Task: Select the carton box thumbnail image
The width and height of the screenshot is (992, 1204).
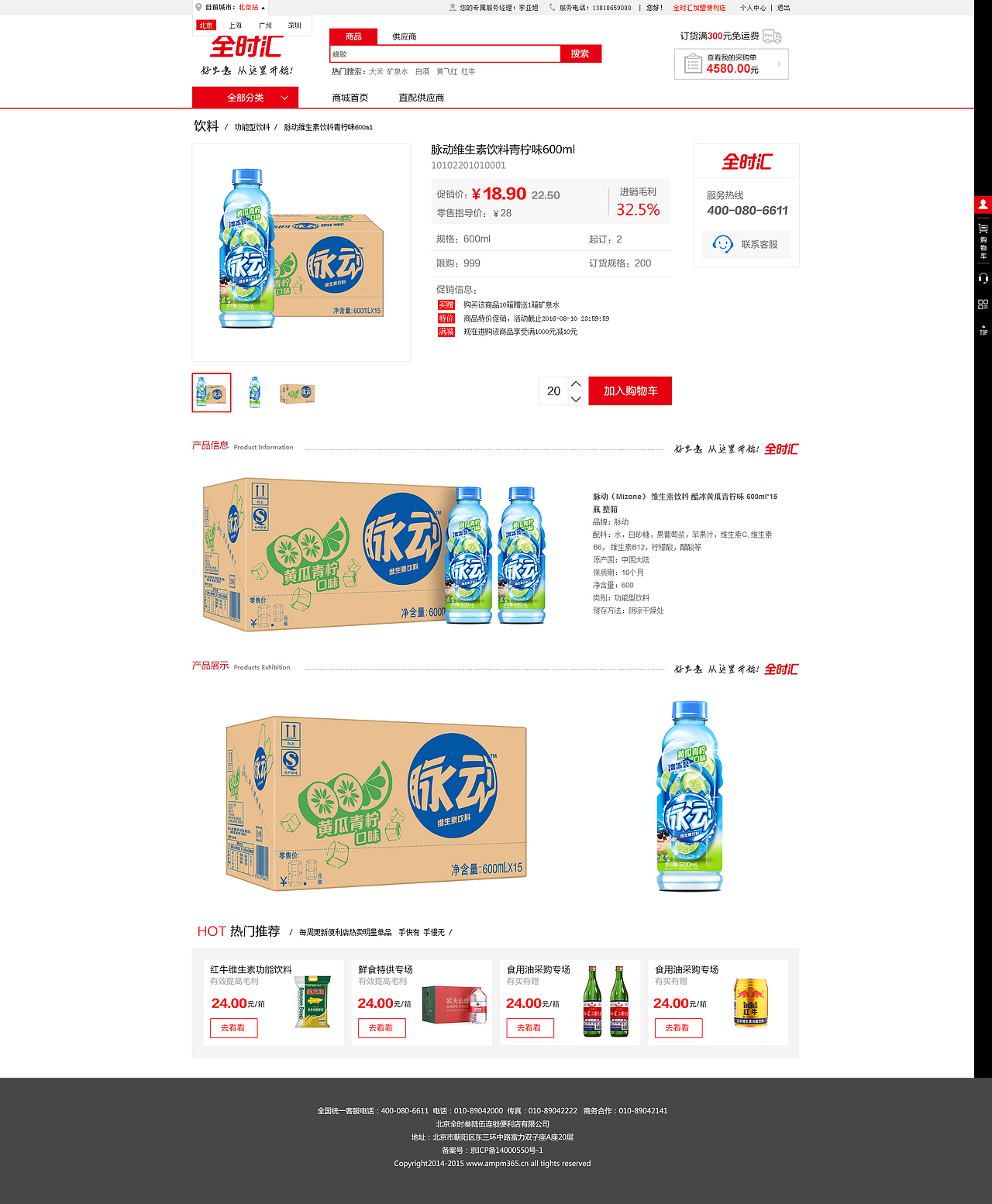Action: (x=298, y=393)
